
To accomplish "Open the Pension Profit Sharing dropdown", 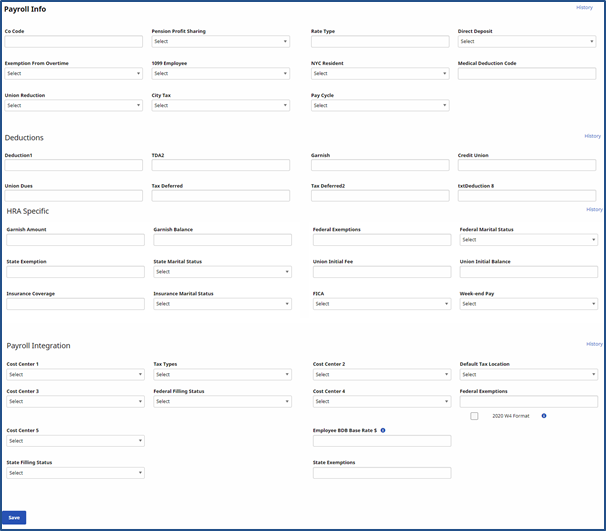I will 221,42.
